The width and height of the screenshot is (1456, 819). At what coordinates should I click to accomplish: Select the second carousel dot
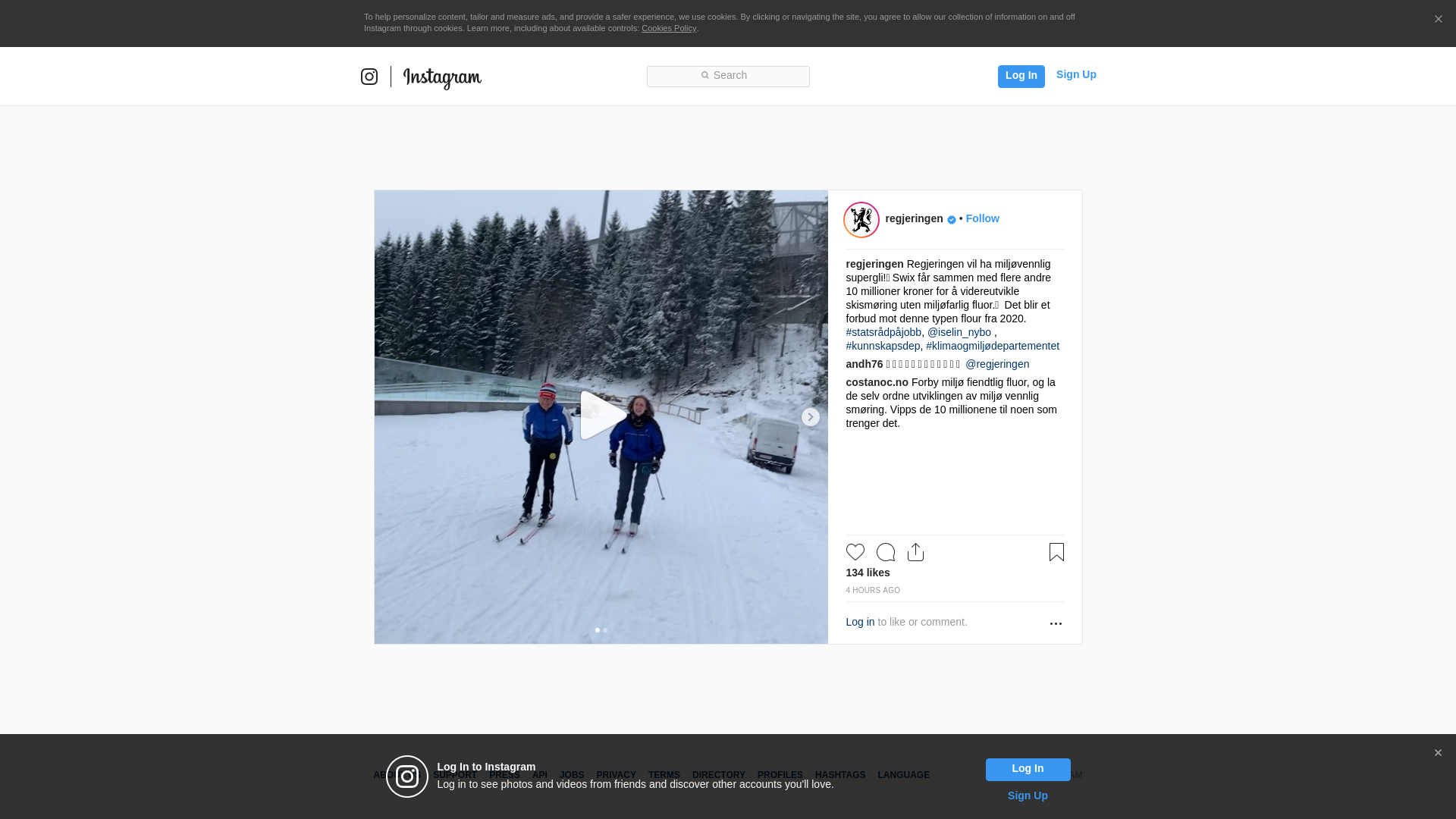pyautogui.click(x=605, y=630)
